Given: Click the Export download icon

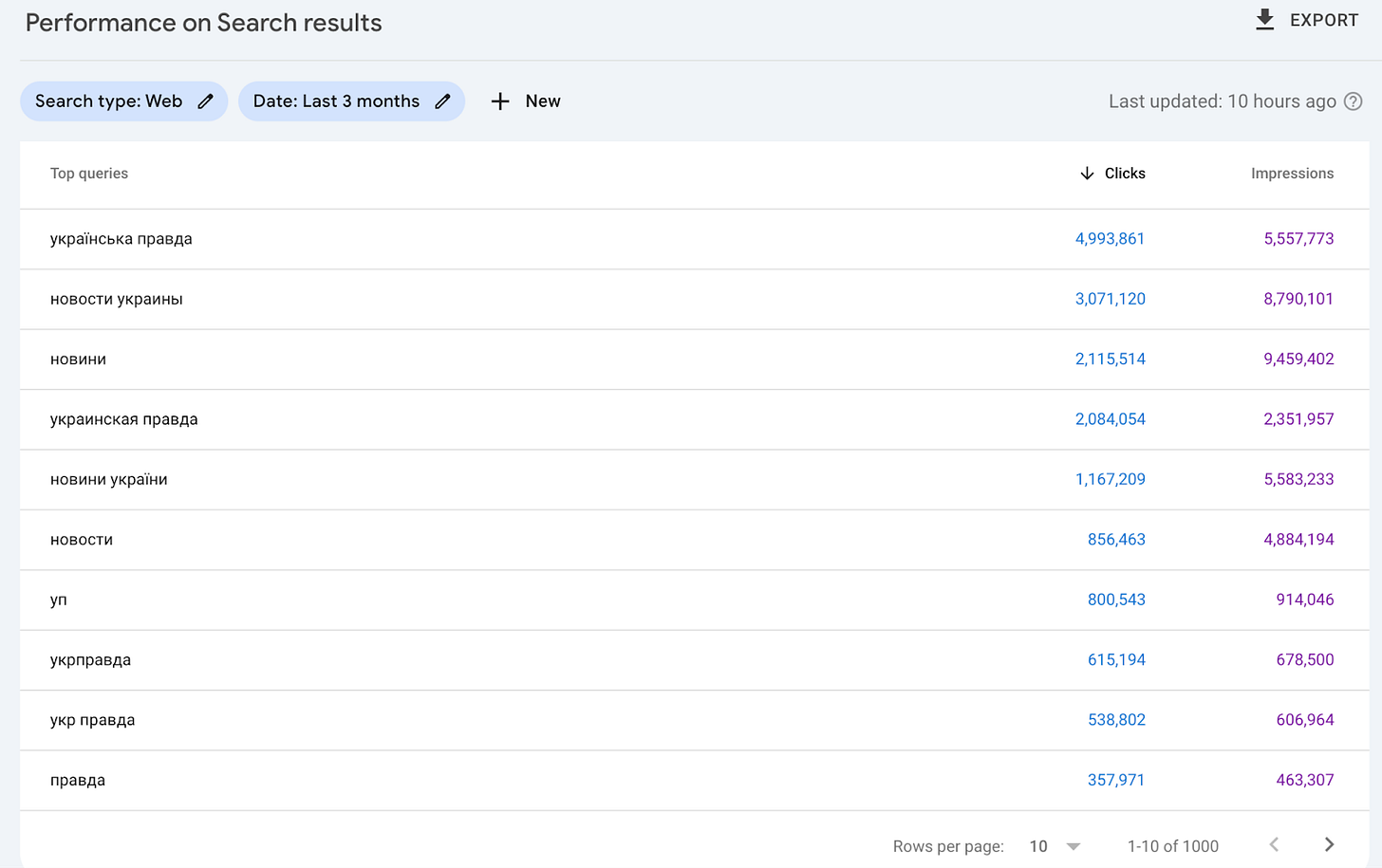Looking at the screenshot, I should [x=1264, y=20].
